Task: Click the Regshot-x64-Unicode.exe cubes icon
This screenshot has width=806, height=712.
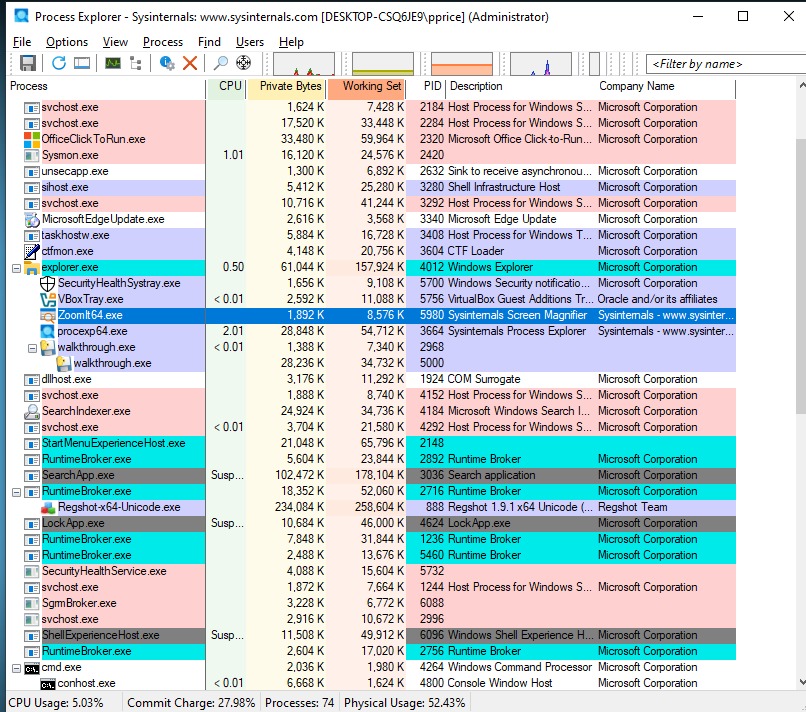Action: coord(48,507)
